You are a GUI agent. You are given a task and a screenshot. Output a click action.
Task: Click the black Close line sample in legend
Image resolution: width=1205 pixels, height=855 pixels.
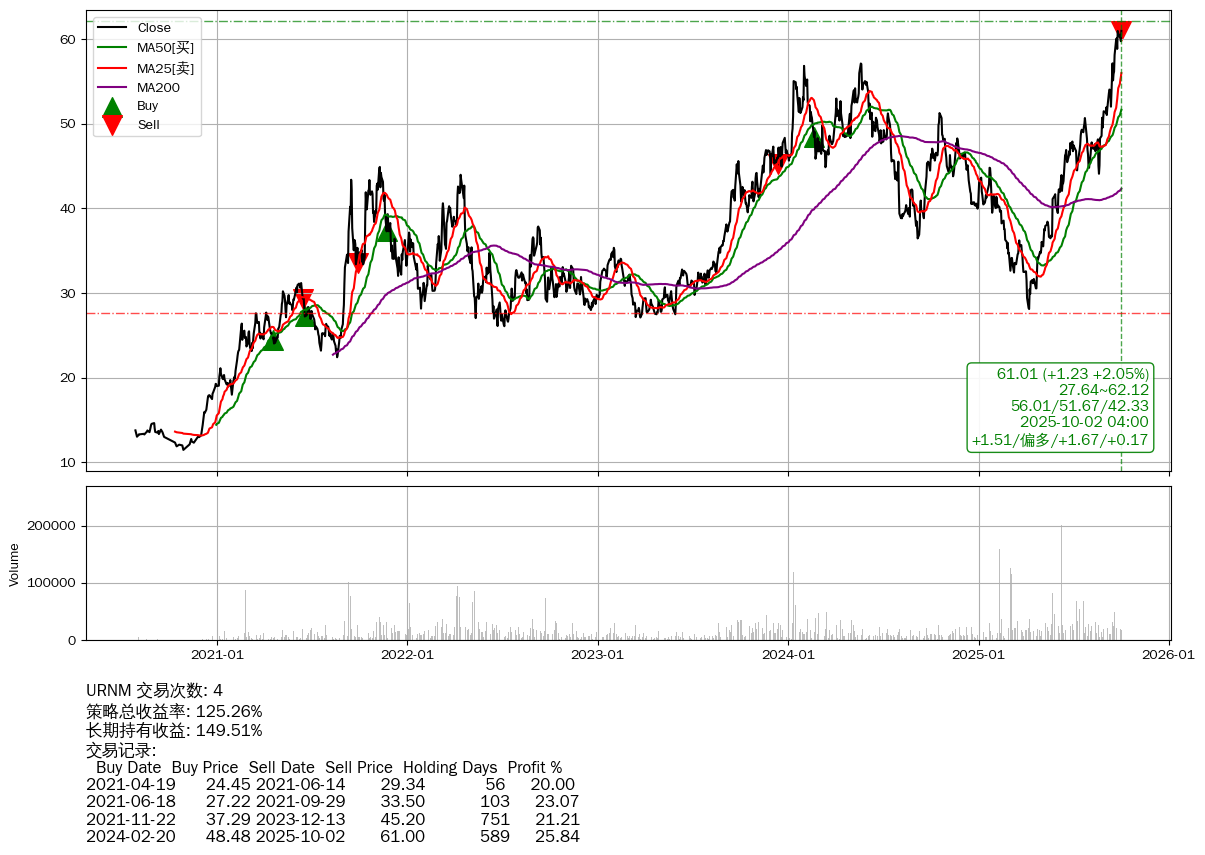[113, 28]
